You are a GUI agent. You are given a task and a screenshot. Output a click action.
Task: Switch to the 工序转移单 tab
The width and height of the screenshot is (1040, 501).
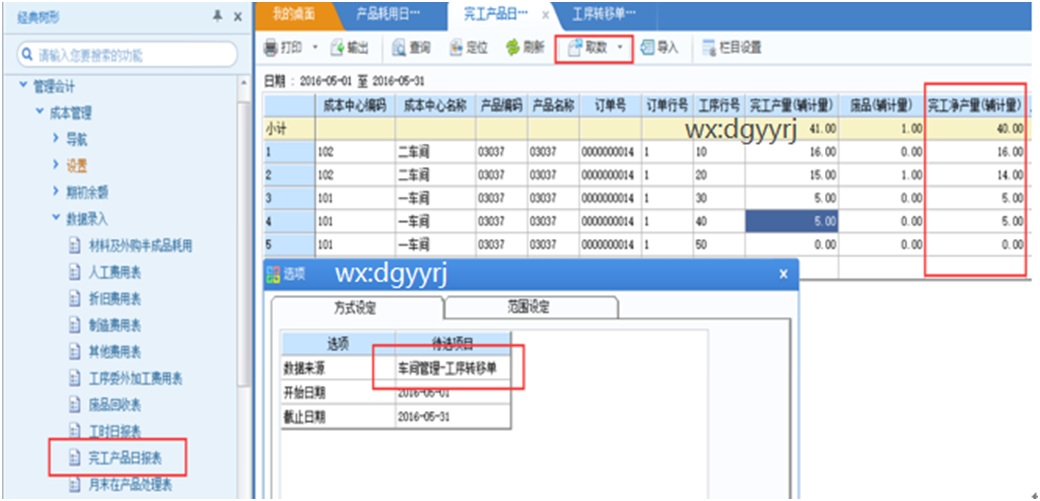click(x=604, y=13)
